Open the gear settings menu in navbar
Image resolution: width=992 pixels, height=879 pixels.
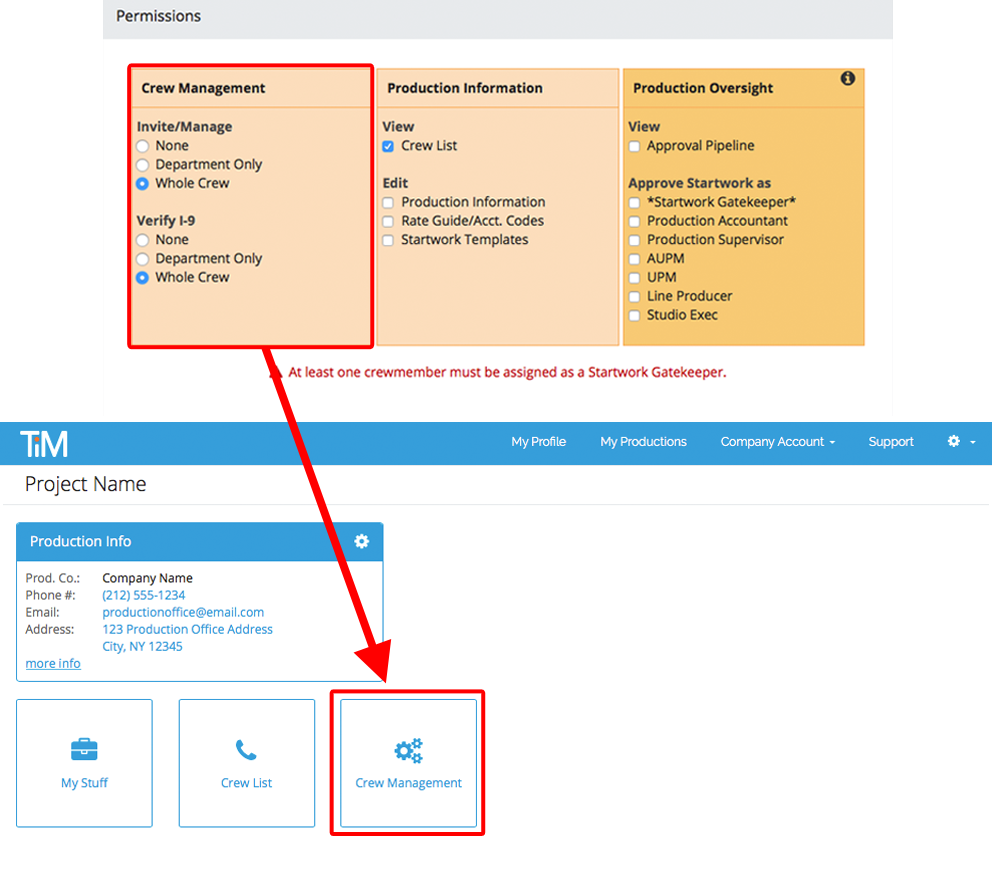click(x=960, y=441)
